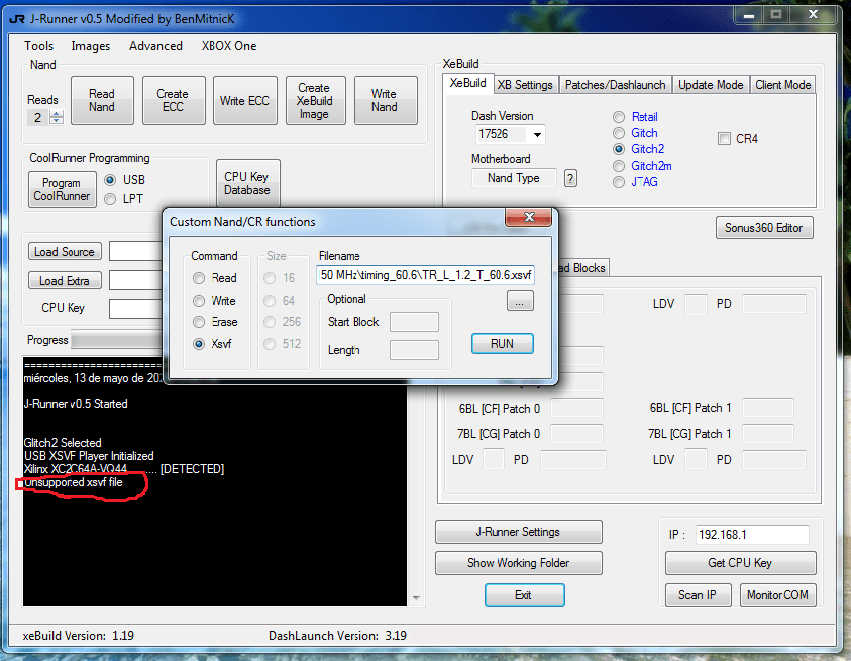Close the Custom Nand/CR functions dialog
Viewport: 851px width, 661px height.
pyautogui.click(x=529, y=217)
